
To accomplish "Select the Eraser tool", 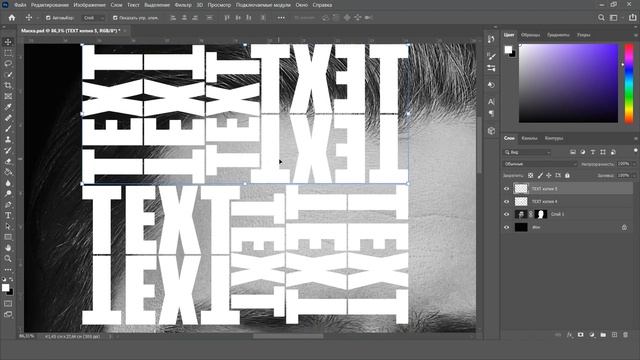I will tap(8, 161).
